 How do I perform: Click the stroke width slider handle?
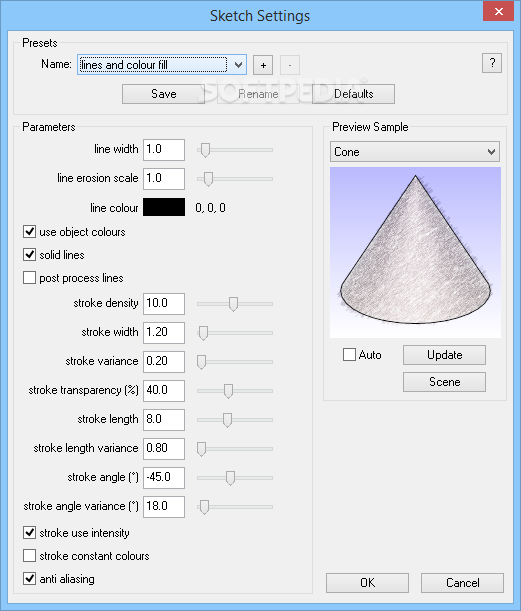(203, 333)
